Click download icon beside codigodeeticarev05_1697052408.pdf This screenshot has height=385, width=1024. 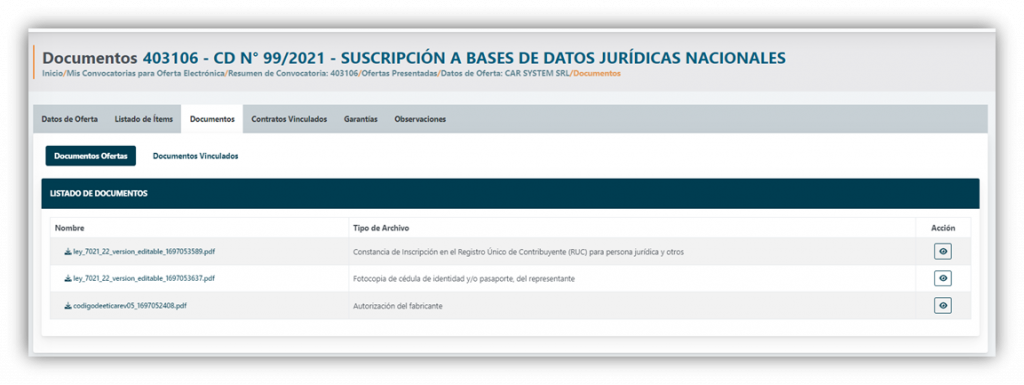(x=68, y=305)
